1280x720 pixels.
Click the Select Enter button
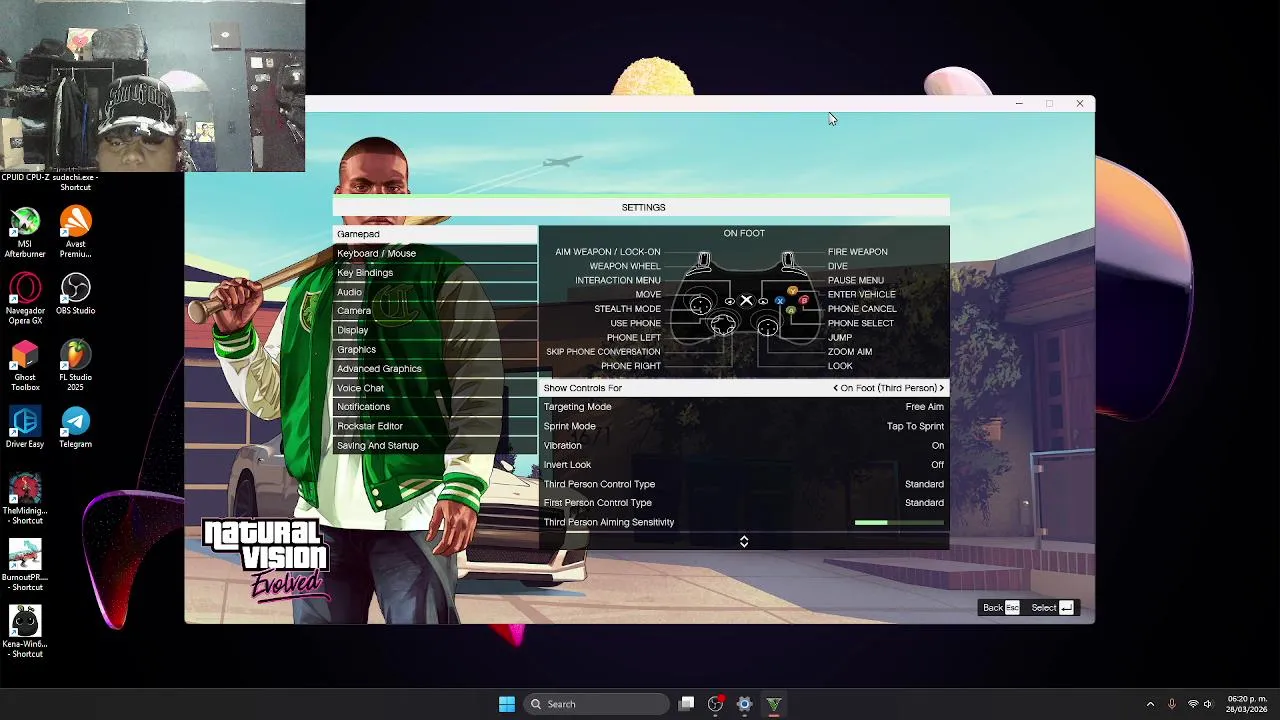pyautogui.click(x=1052, y=608)
